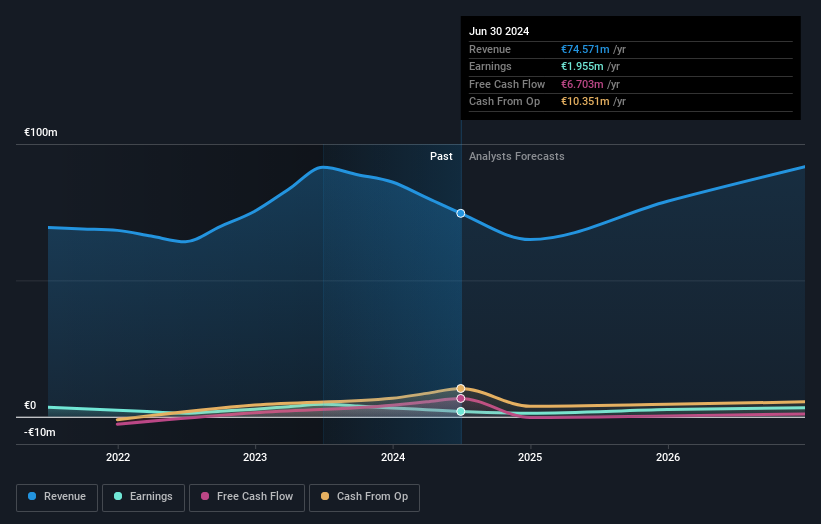821x524 pixels.
Task: Click the Revenue data point on the blue line
Action: click(x=461, y=214)
